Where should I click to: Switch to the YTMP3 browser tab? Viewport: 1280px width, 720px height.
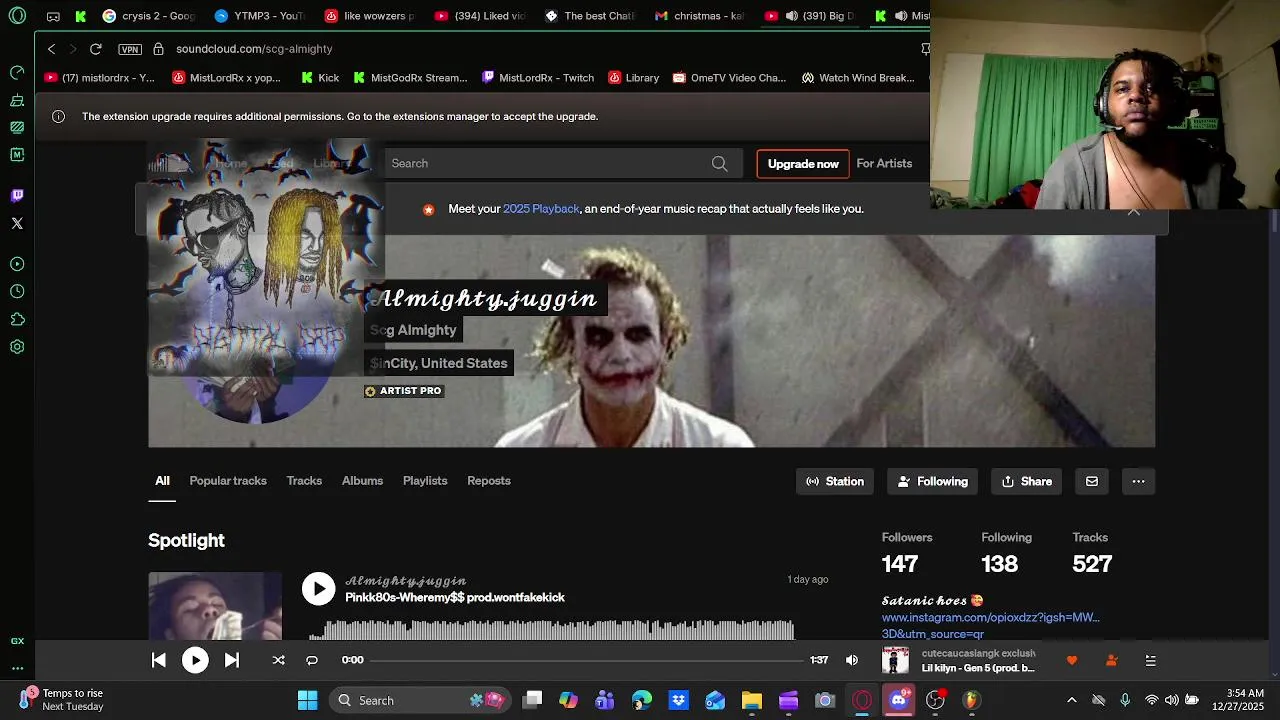pos(258,16)
